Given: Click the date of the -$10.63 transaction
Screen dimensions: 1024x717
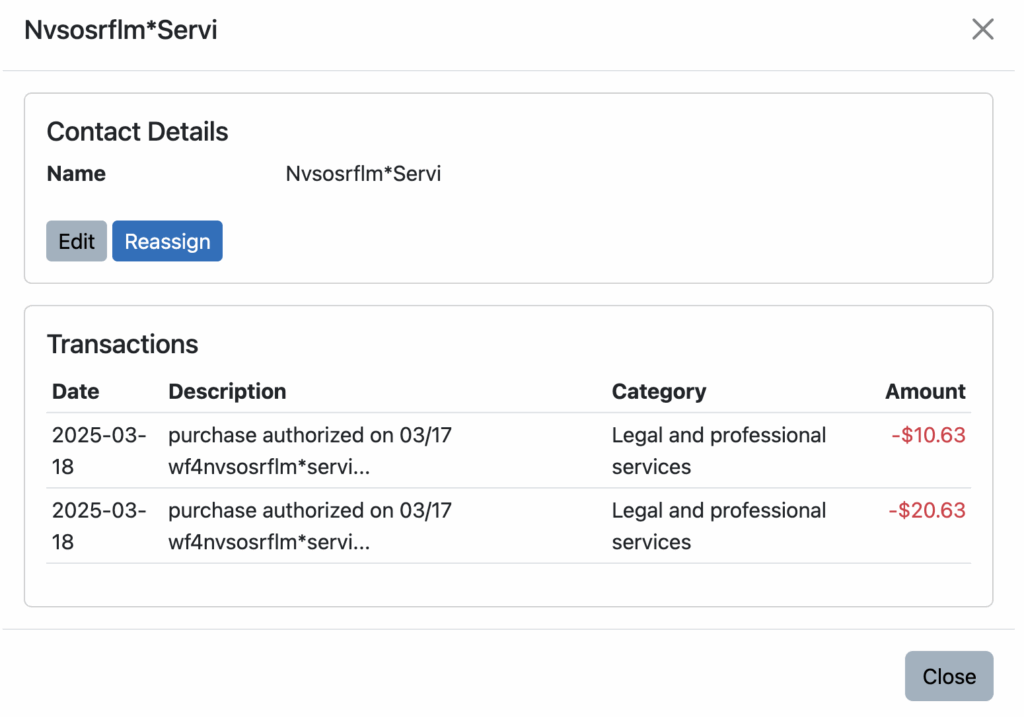Looking at the screenshot, I should pos(98,451).
